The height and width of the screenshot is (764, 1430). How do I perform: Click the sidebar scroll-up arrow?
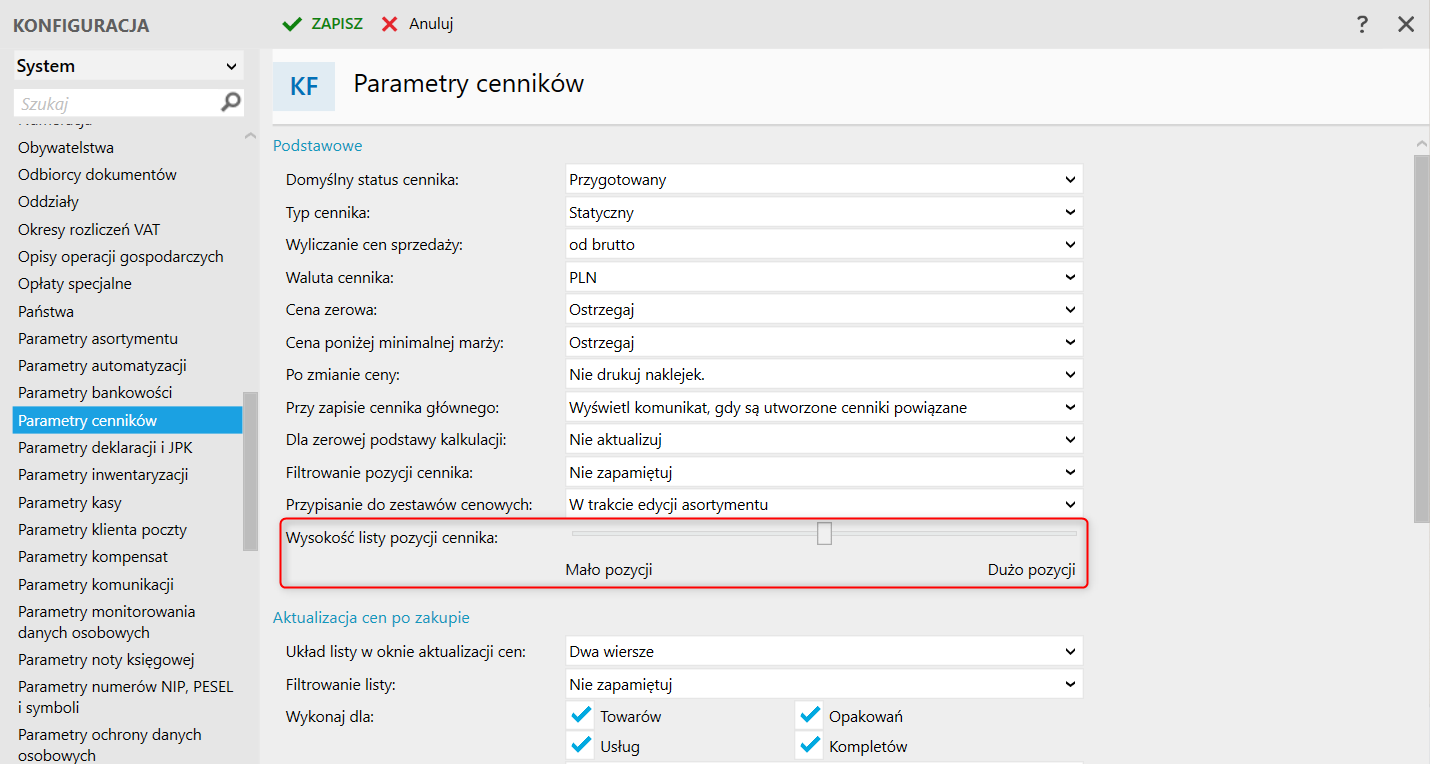(x=250, y=136)
